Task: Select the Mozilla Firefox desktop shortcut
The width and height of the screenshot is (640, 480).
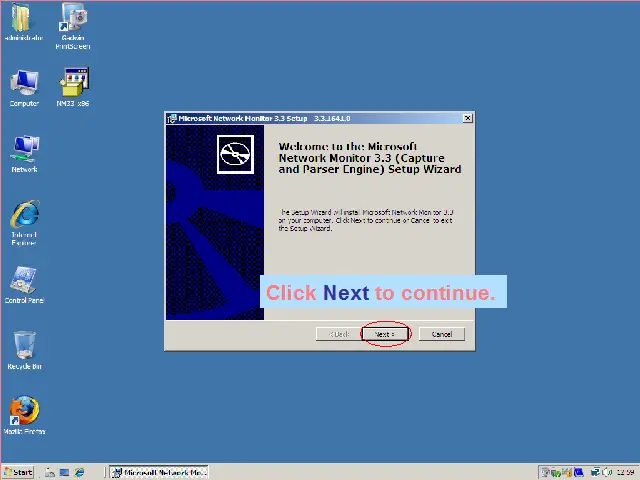Action: point(24,415)
